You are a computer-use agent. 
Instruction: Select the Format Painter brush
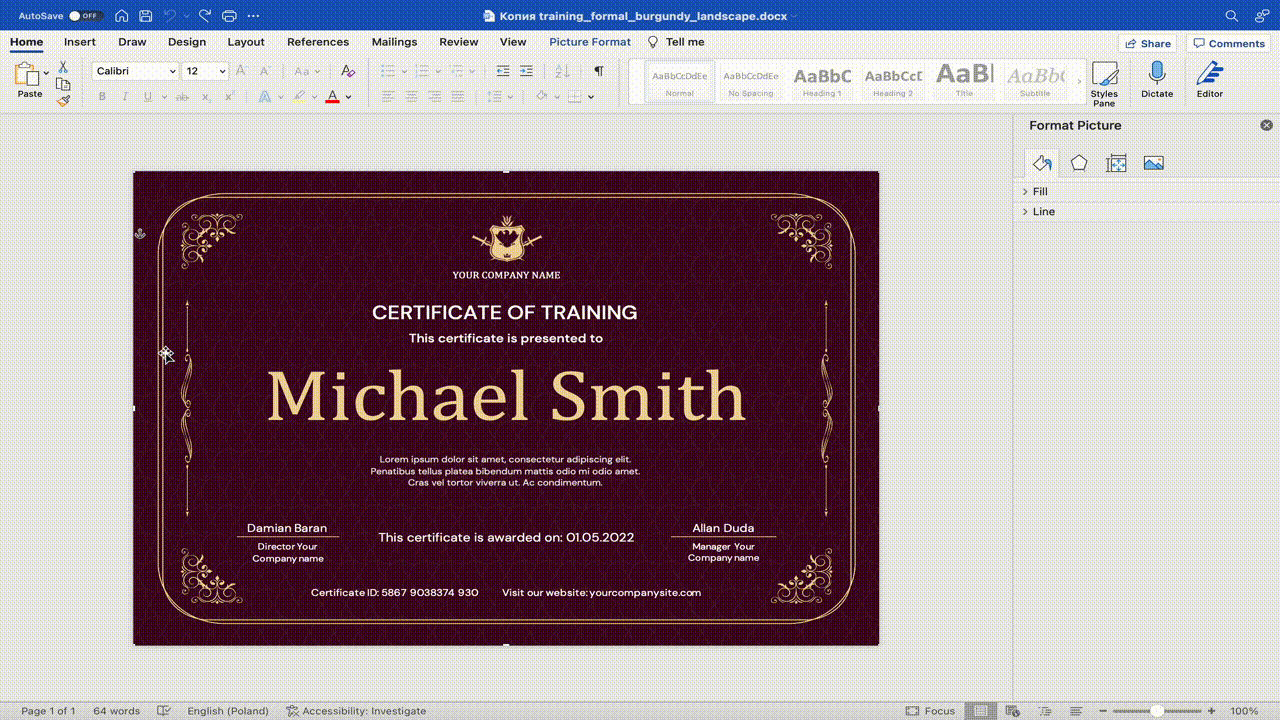coord(63,100)
